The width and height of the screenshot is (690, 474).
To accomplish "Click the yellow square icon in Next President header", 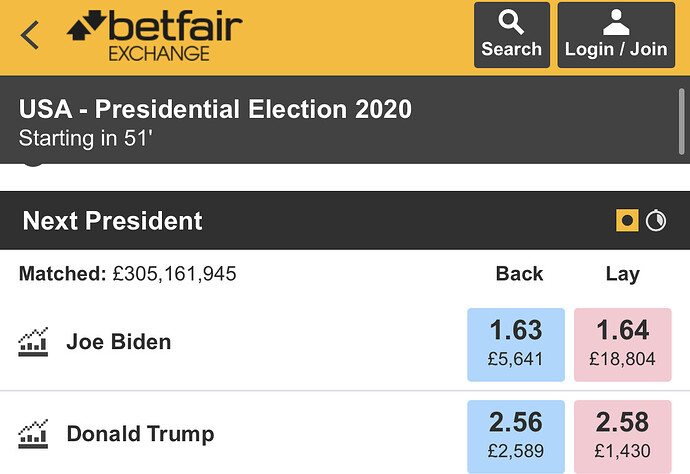I will pyautogui.click(x=627, y=221).
